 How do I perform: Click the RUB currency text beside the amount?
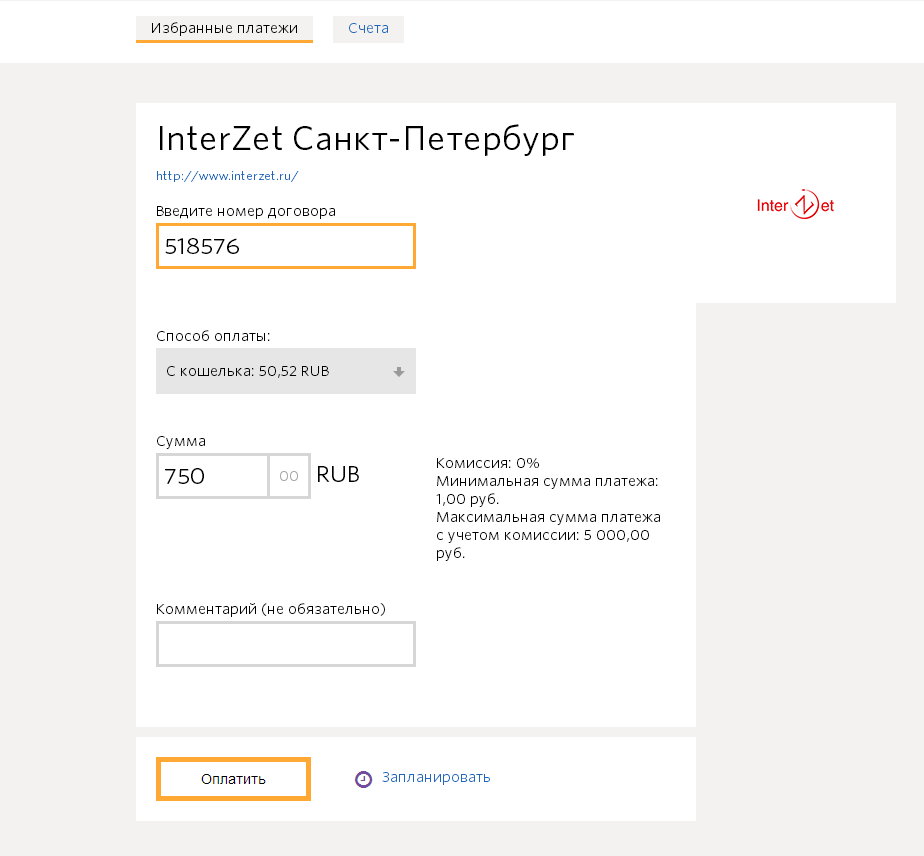[338, 475]
